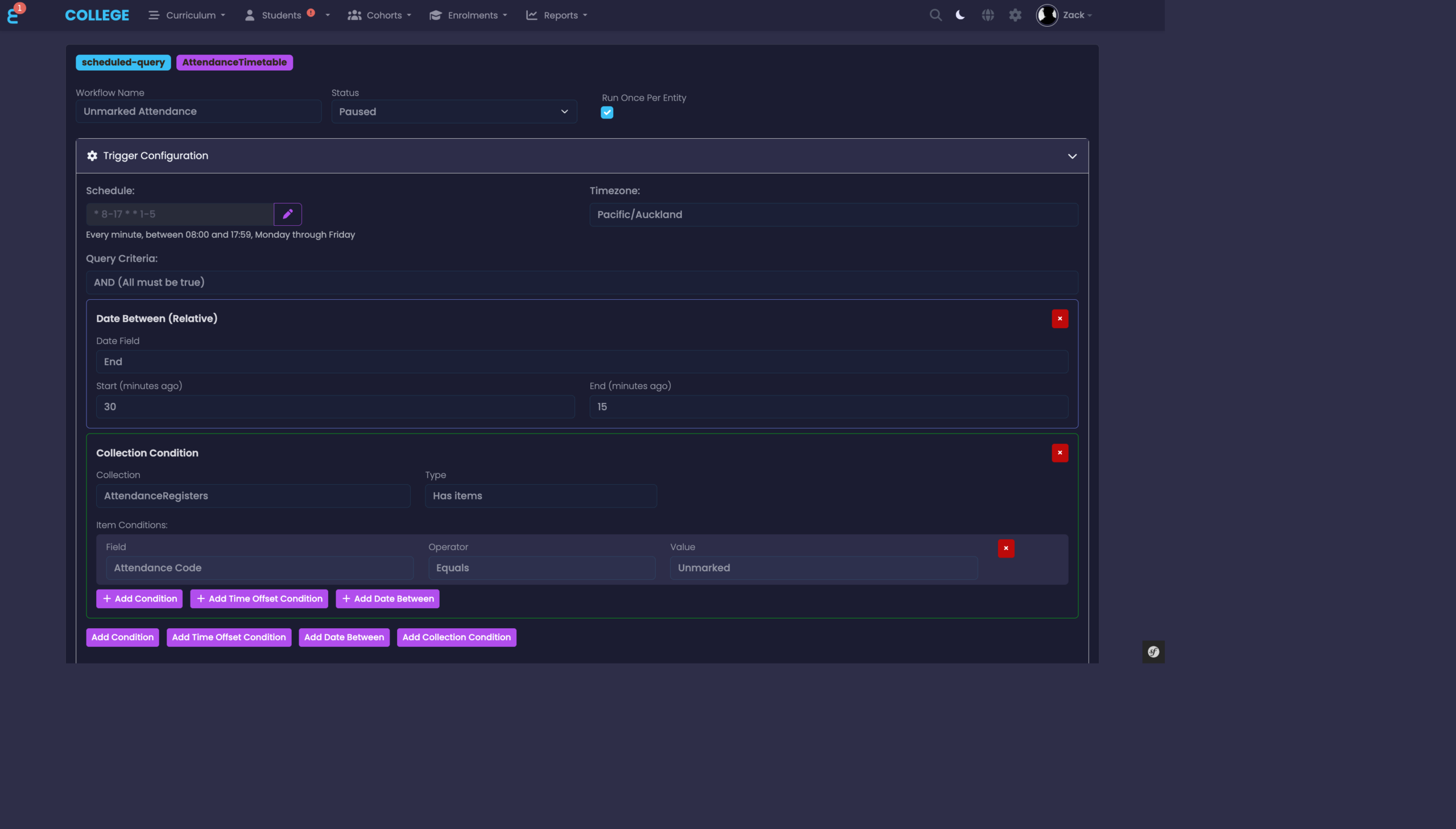The image size is (1456, 829).
Task: Delete the Attendance Code item condition
Action: [x=1006, y=548]
